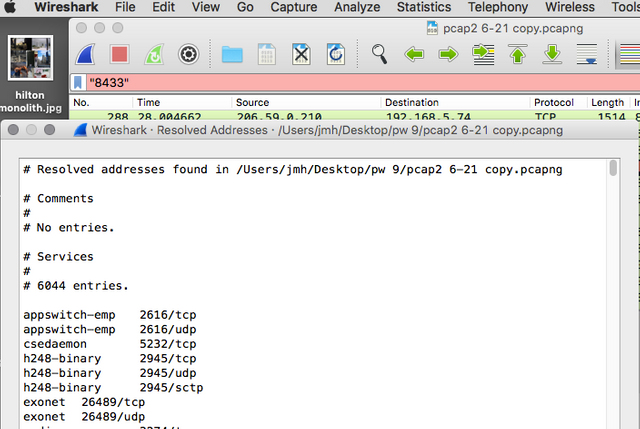The height and width of the screenshot is (429, 640).
Task: Click the "# Comments" heading line
Action: pyautogui.click(x=58, y=198)
